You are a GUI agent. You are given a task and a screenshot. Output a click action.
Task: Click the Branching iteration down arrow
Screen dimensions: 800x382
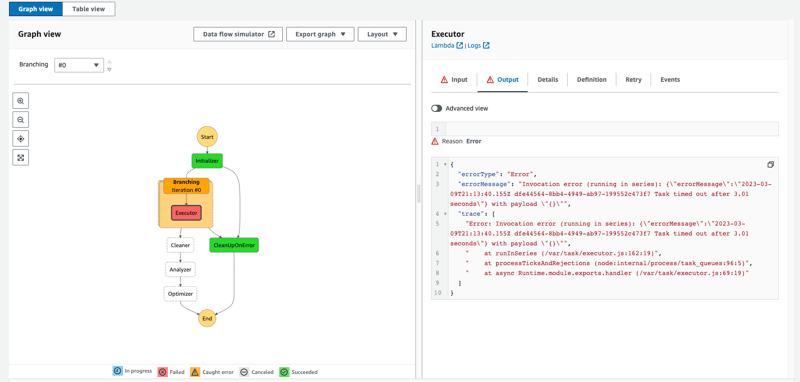109,69
